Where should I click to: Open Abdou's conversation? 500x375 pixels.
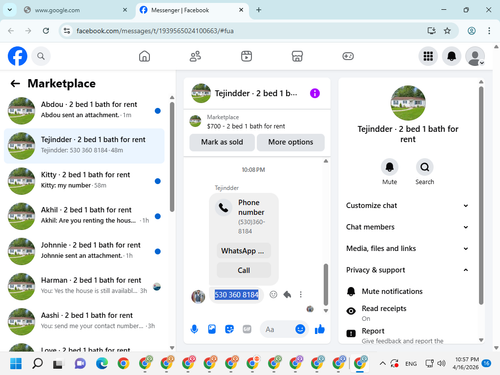[x=84, y=110]
